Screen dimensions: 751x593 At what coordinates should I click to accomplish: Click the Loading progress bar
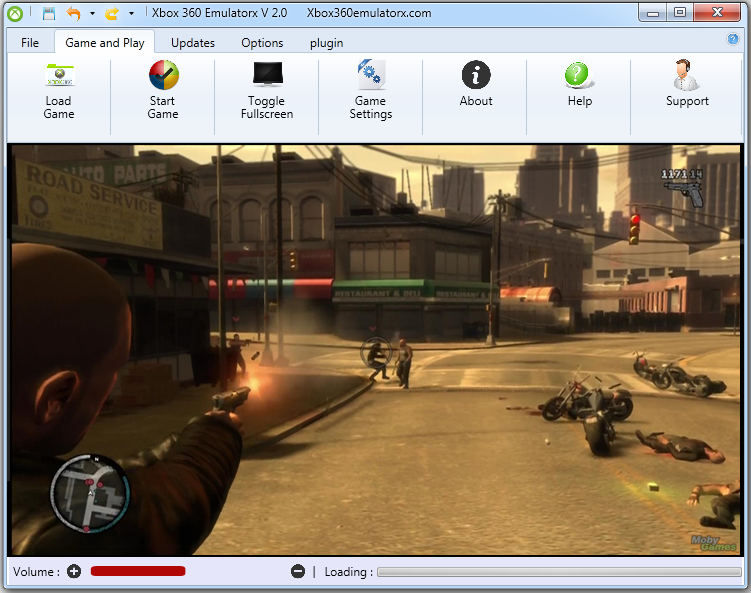[559, 572]
